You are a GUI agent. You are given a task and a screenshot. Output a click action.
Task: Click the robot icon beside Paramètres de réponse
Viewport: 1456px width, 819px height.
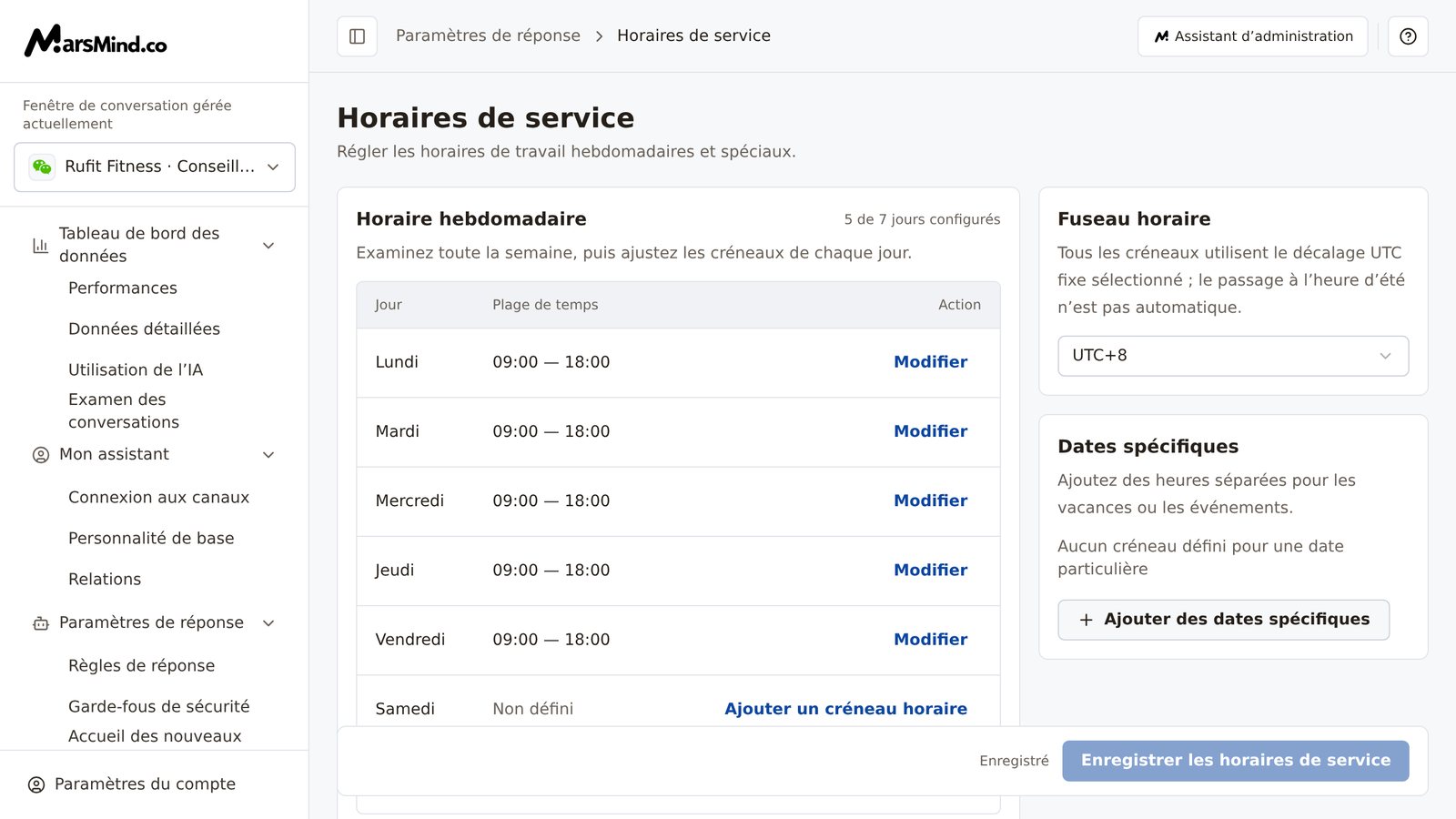click(40, 623)
